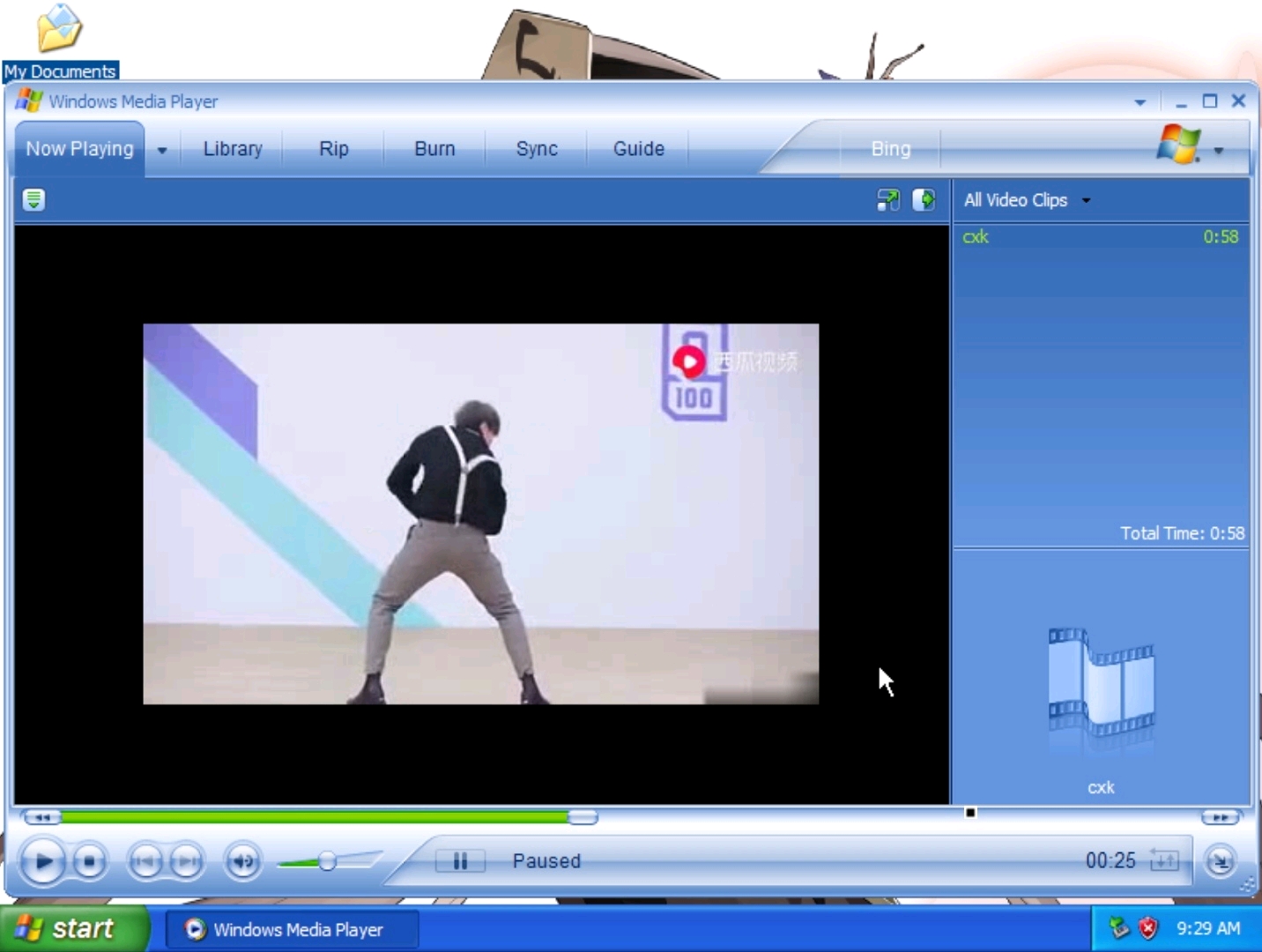This screenshot has height=952, width=1262.
Task: Click the rewind button on the seek bar
Action: tap(42, 818)
